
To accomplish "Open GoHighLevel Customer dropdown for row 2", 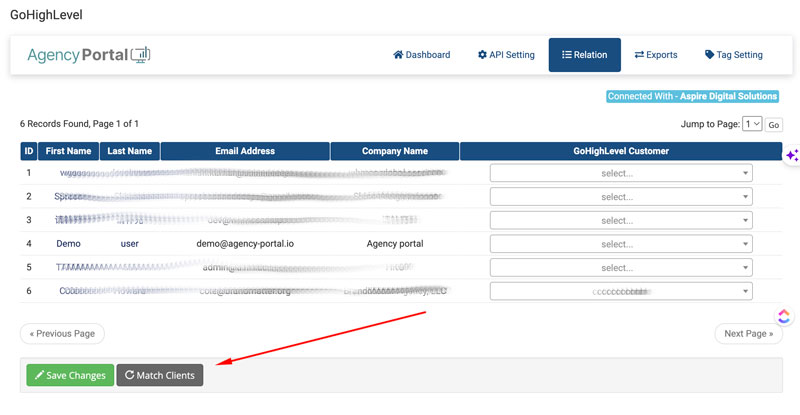I will tap(621, 197).
